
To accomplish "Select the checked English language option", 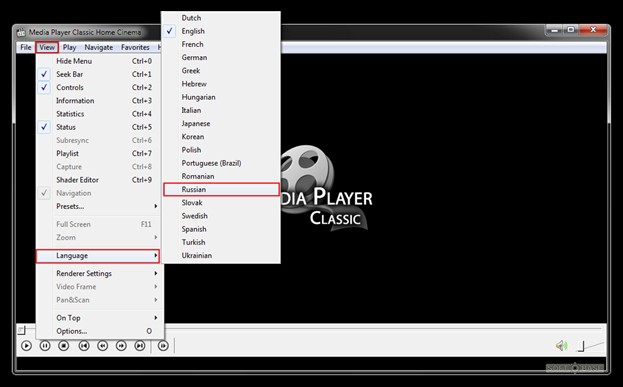I will click(221, 31).
